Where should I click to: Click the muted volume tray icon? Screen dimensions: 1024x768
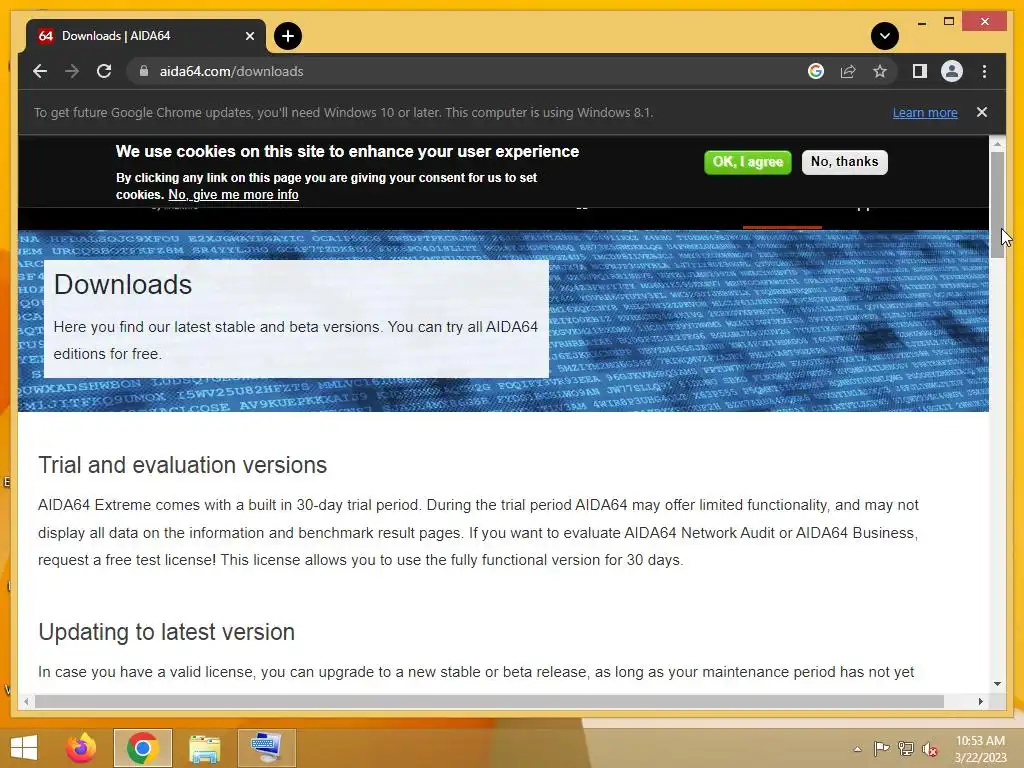click(930, 749)
